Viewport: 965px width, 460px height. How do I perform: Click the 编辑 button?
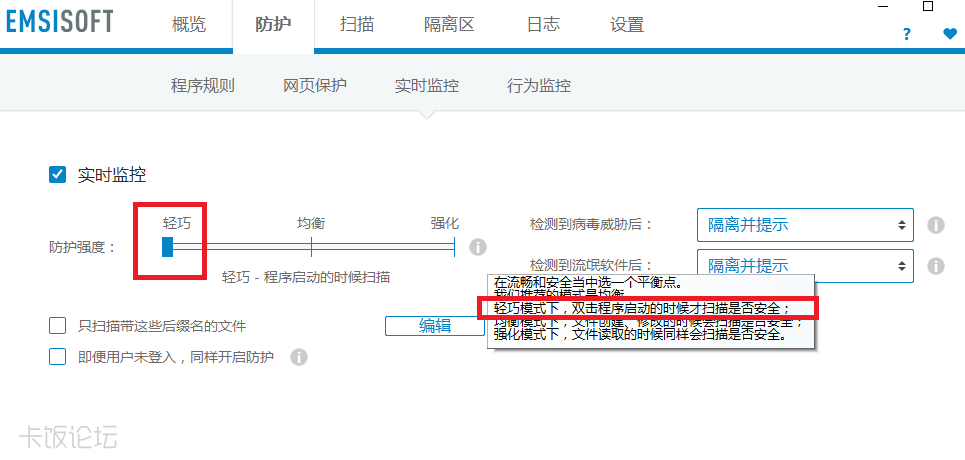[x=435, y=325]
